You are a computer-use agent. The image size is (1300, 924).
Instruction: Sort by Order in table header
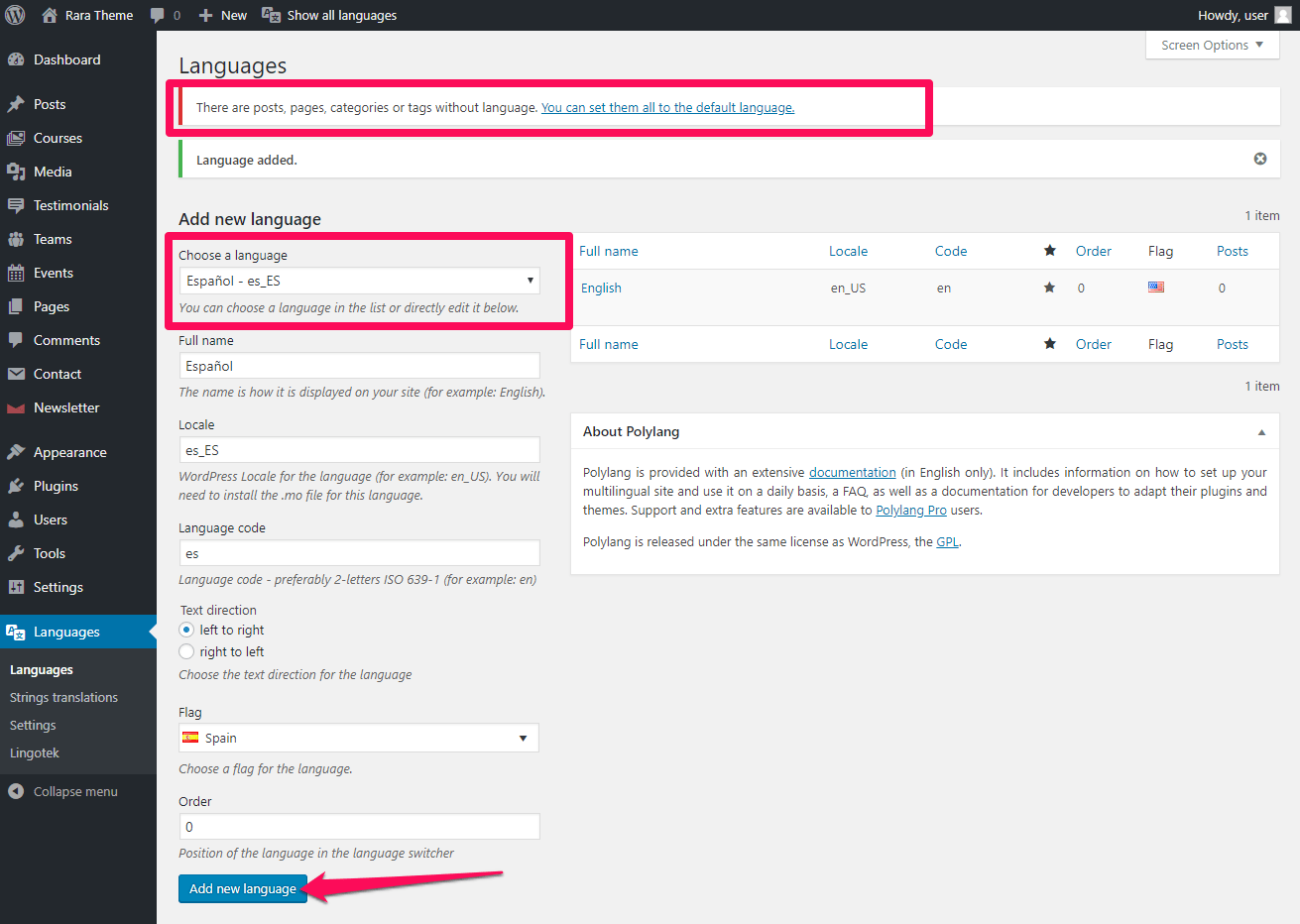pos(1094,251)
